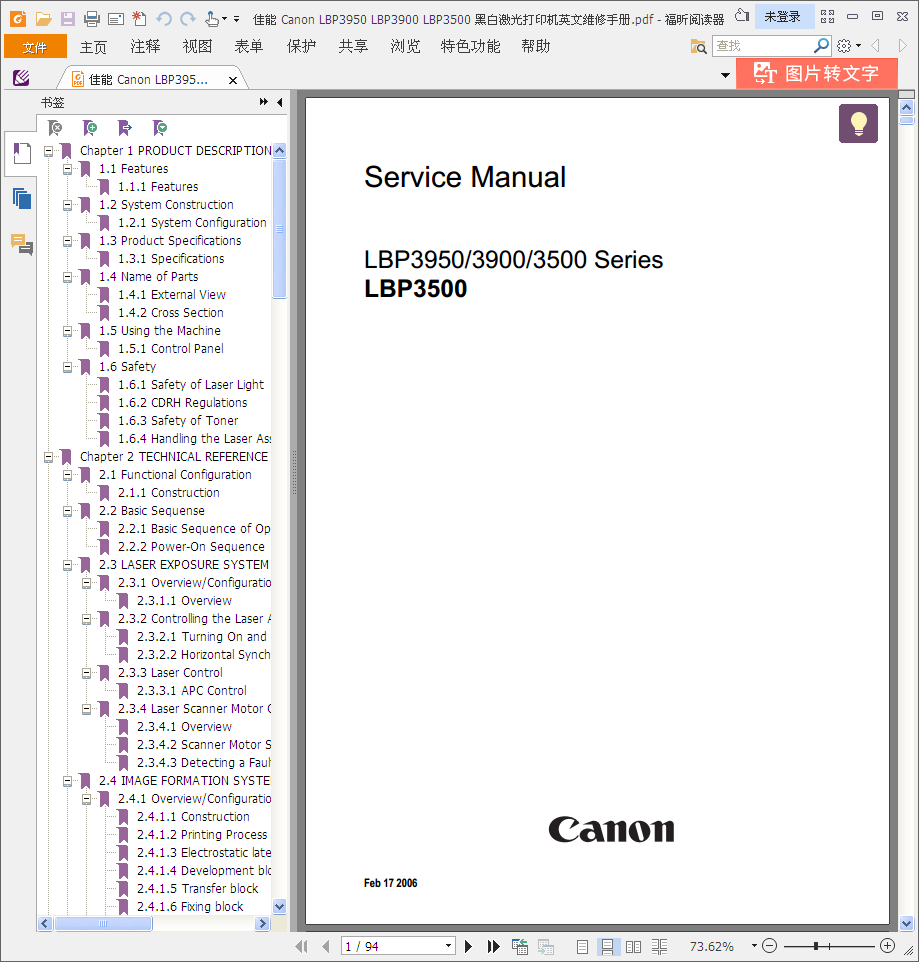Open the 保护 tab
This screenshot has height=962, width=919.
(x=301, y=47)
